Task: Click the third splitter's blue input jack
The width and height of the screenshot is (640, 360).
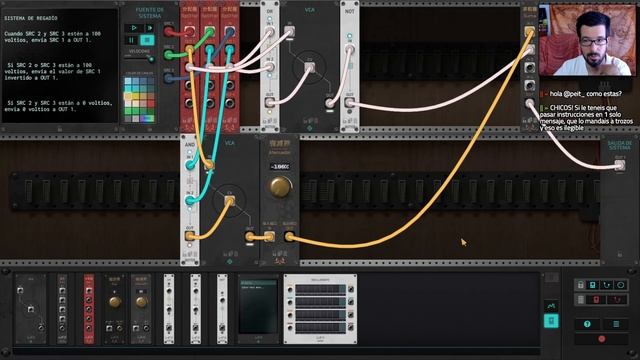Action: click(x=230, y=31)
